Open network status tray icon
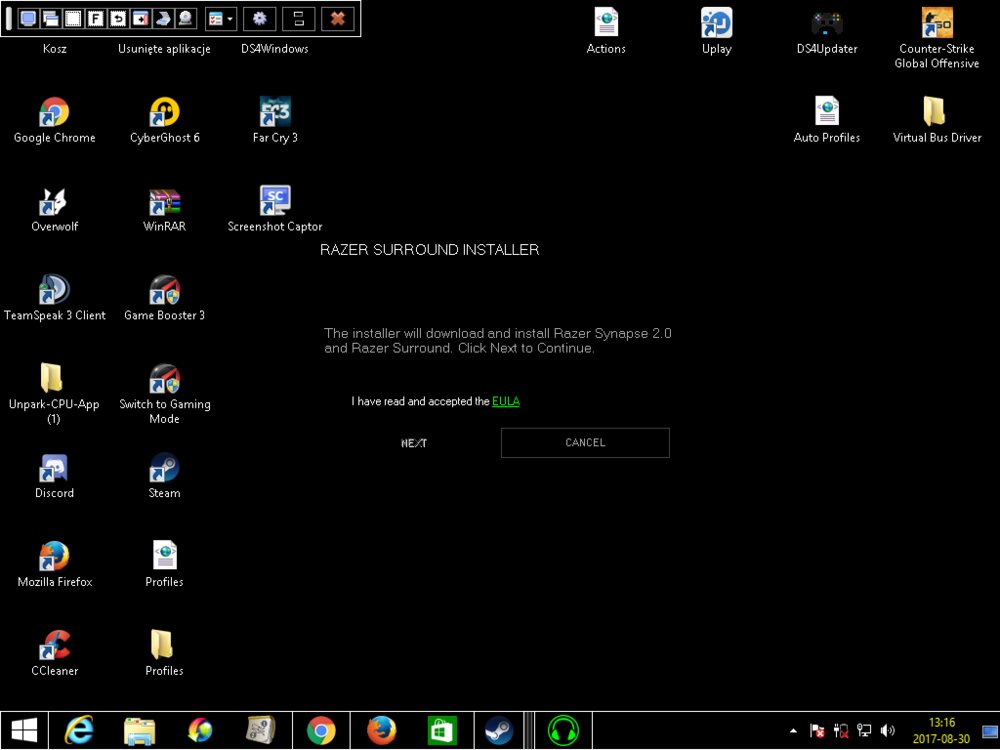The height and width of the screenshot is (750, 1000). 864,731
